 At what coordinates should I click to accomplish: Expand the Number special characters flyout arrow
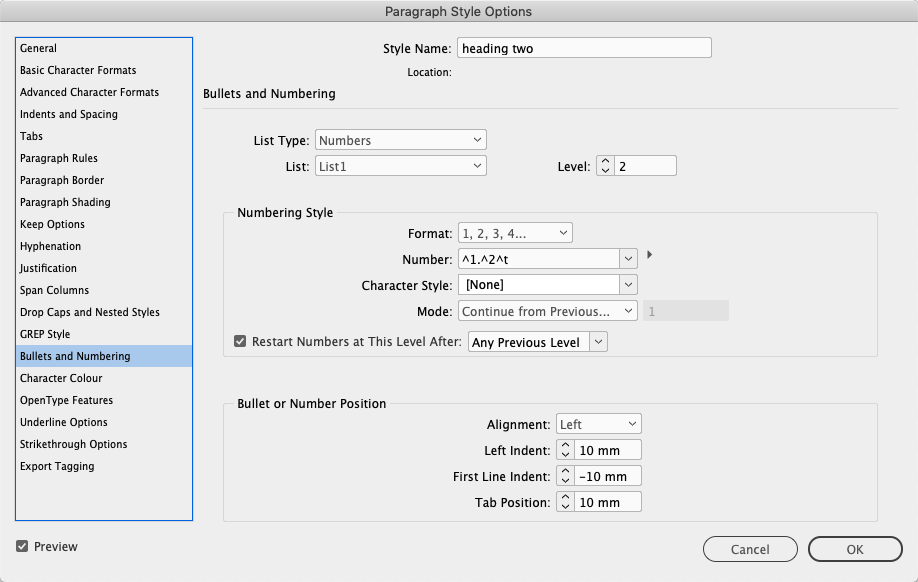pos(649,254)
